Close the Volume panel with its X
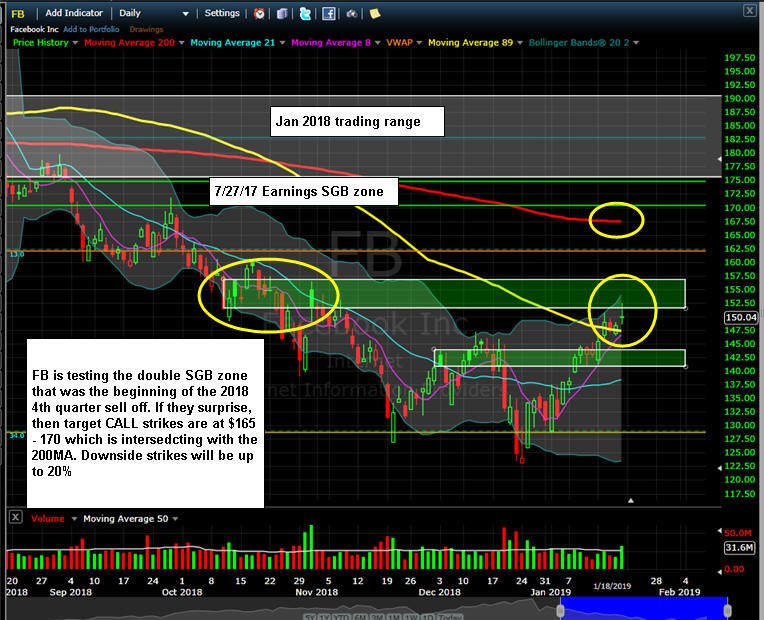The height and width of the screenshot is (620, 764). [16, 517]
